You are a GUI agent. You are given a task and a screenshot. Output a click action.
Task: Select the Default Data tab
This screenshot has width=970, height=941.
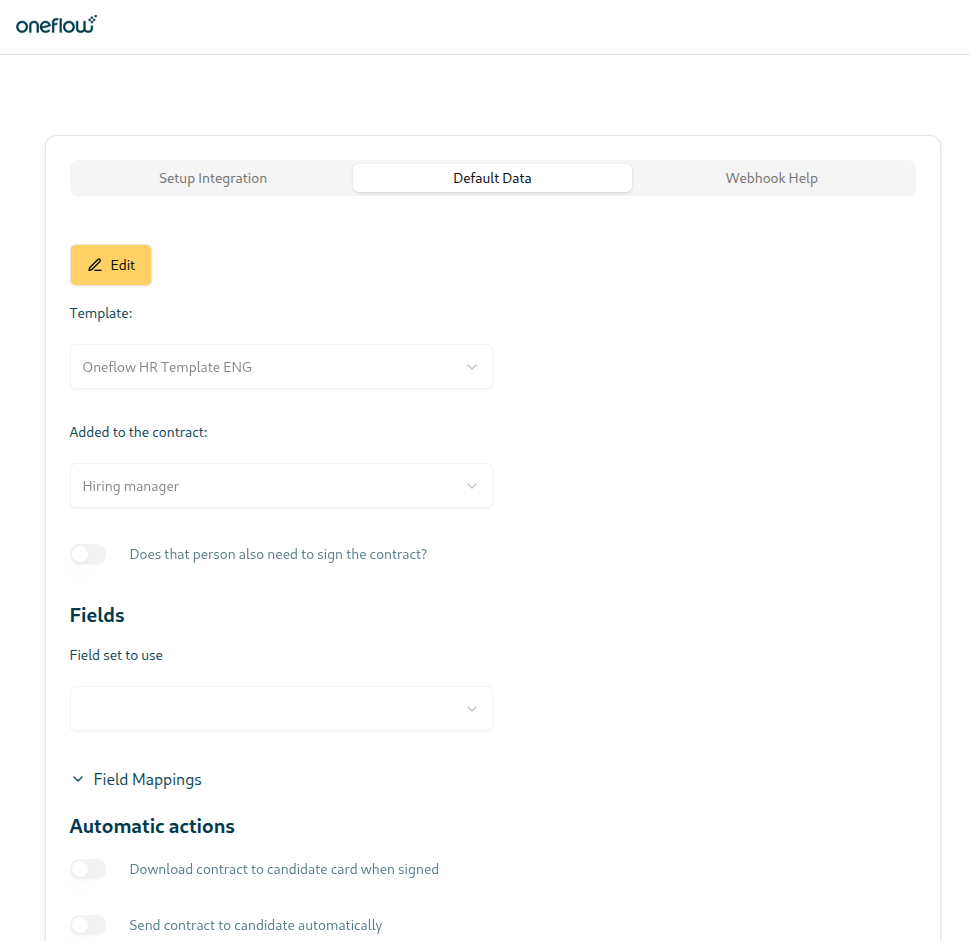[x=492, y=178]
